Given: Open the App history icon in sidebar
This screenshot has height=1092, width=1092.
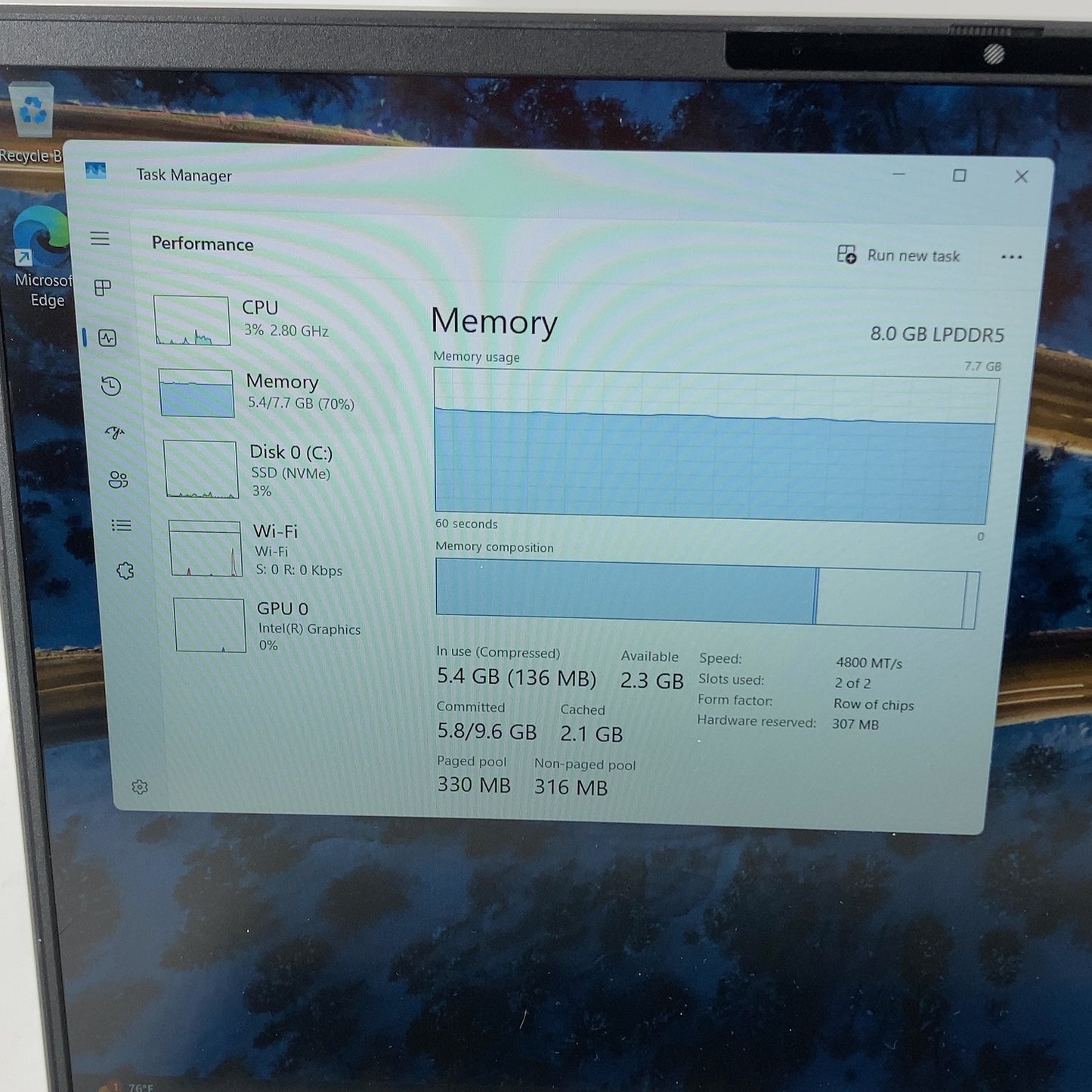Looking at the screenshot, I should (x=111, y=386).
